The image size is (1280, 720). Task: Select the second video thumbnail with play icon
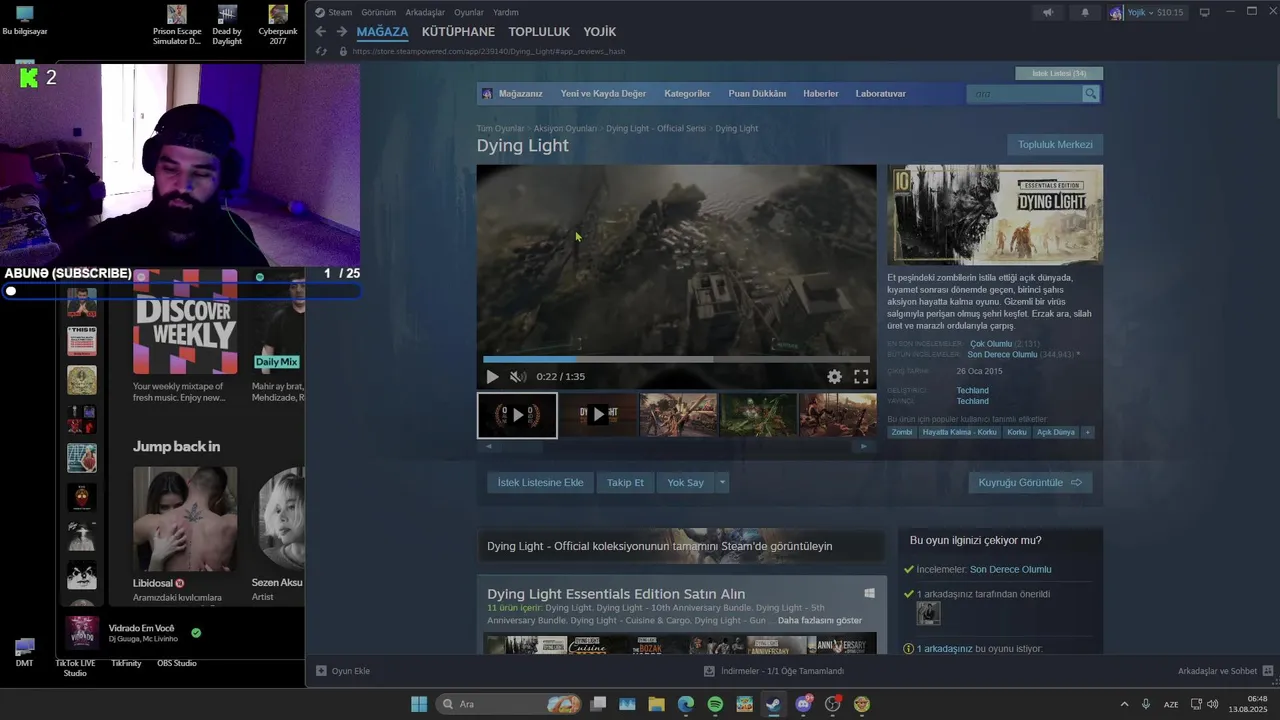(x=598, y=415)
